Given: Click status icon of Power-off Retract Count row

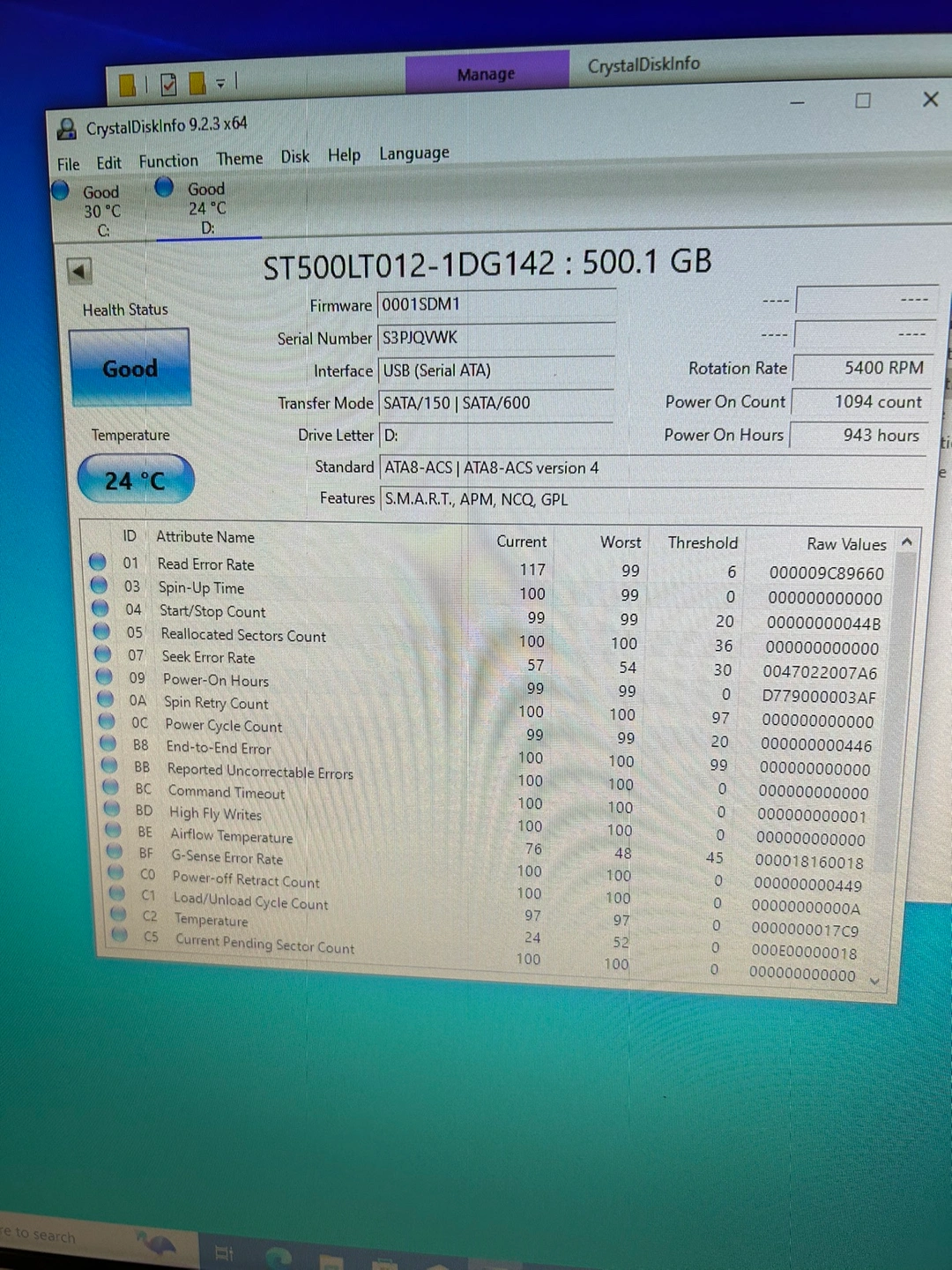Looking at the screenshot, I should click(116, 871).
